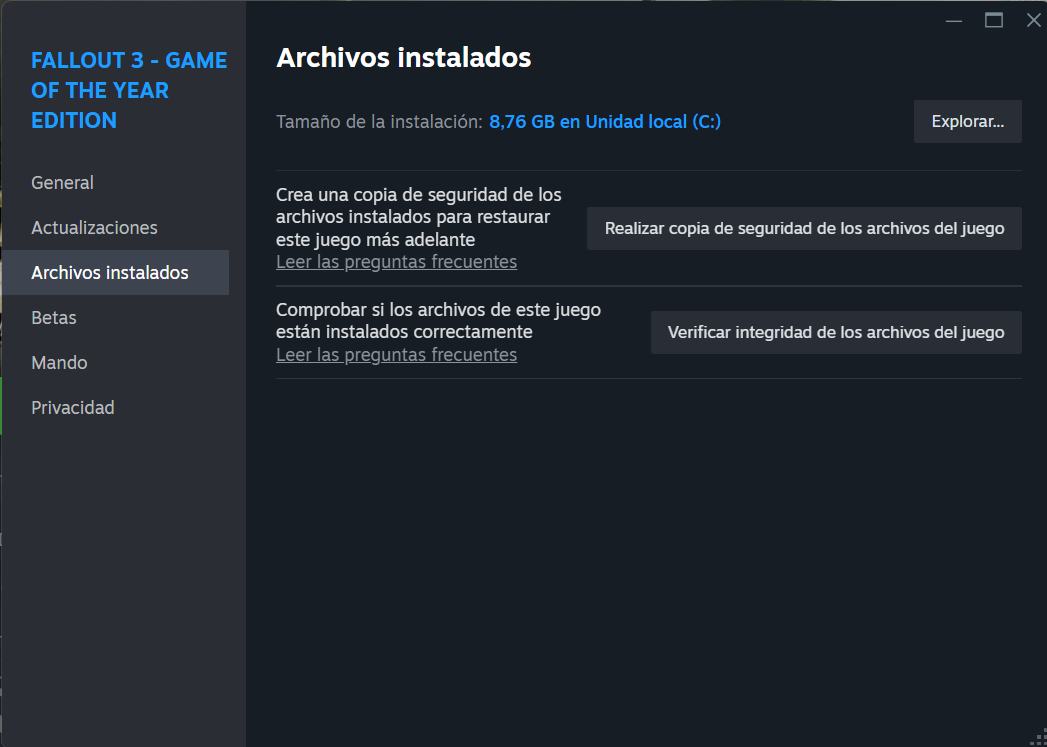Click the Crea una copia de seguridad description
Image resolution: width=1047 pixels, height=747 pixels.
point(418,217)
